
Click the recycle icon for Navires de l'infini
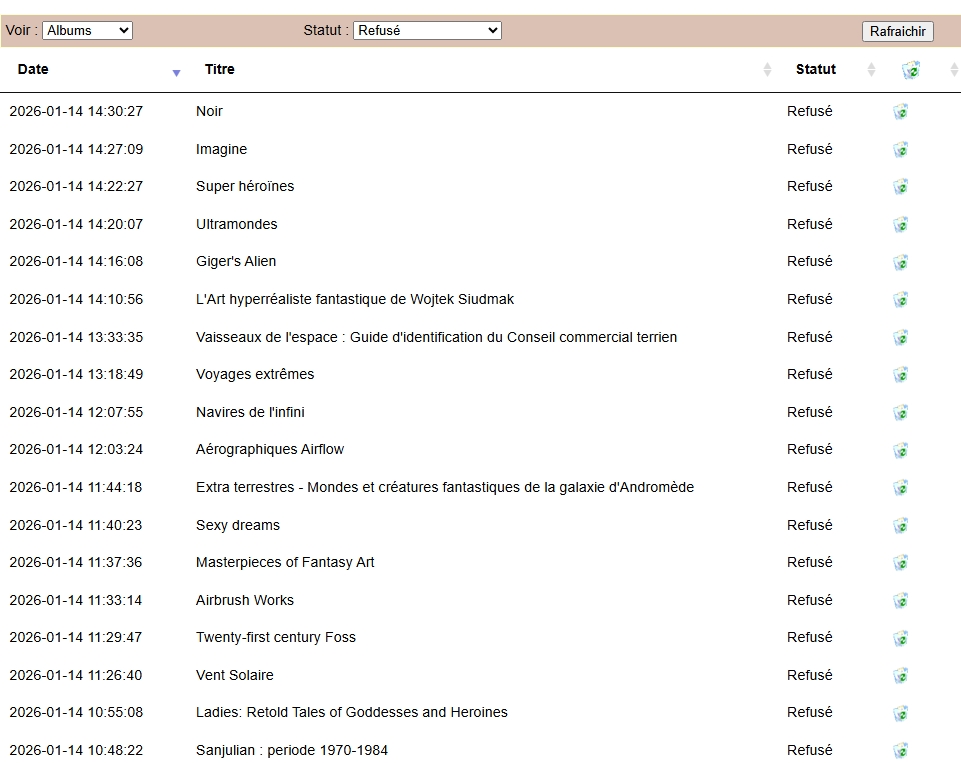point(900,412)
